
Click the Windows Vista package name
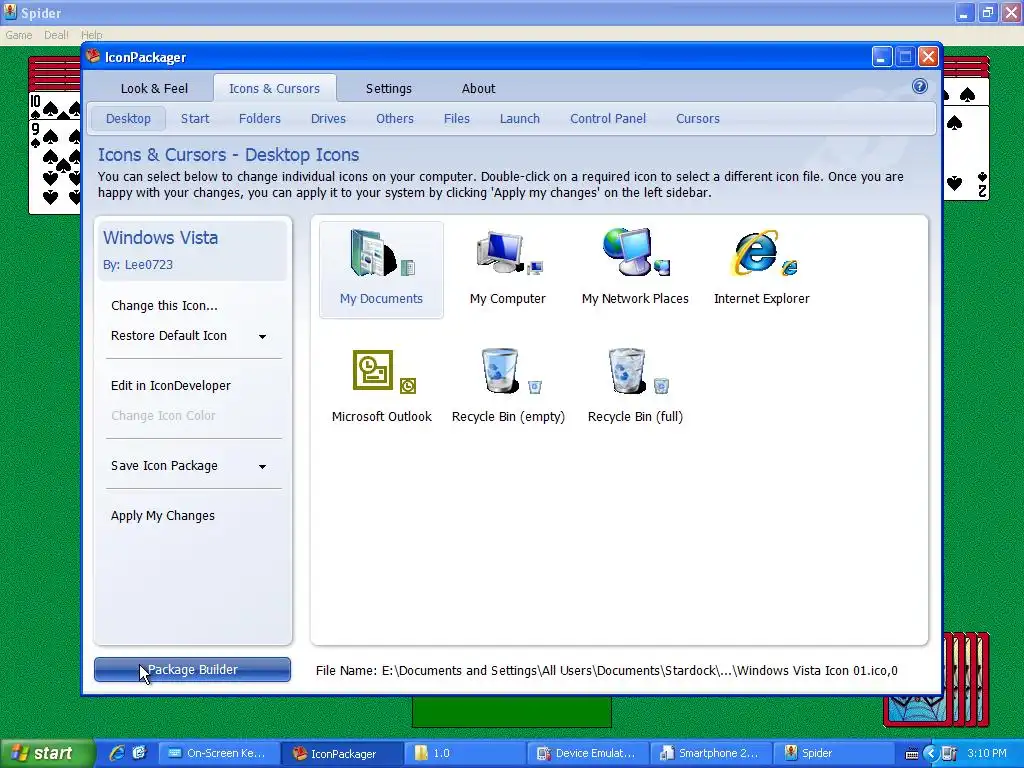161,238
